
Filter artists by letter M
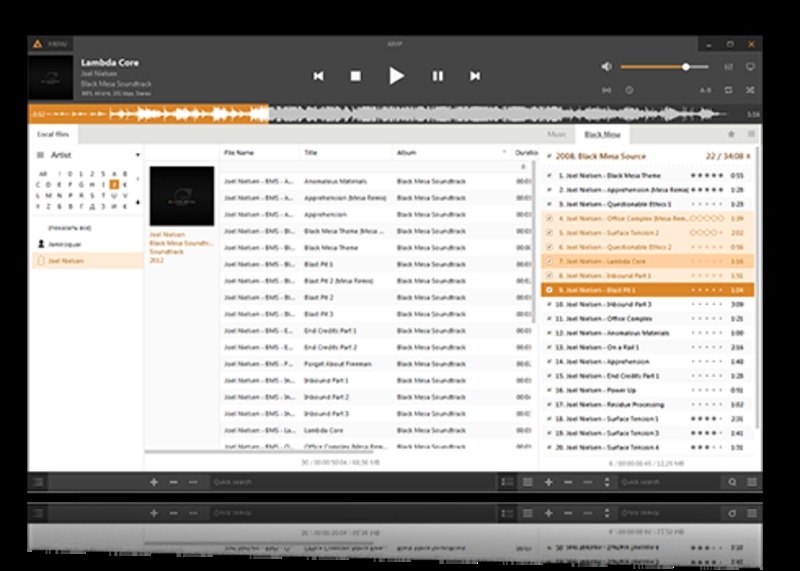coord(48,195)
